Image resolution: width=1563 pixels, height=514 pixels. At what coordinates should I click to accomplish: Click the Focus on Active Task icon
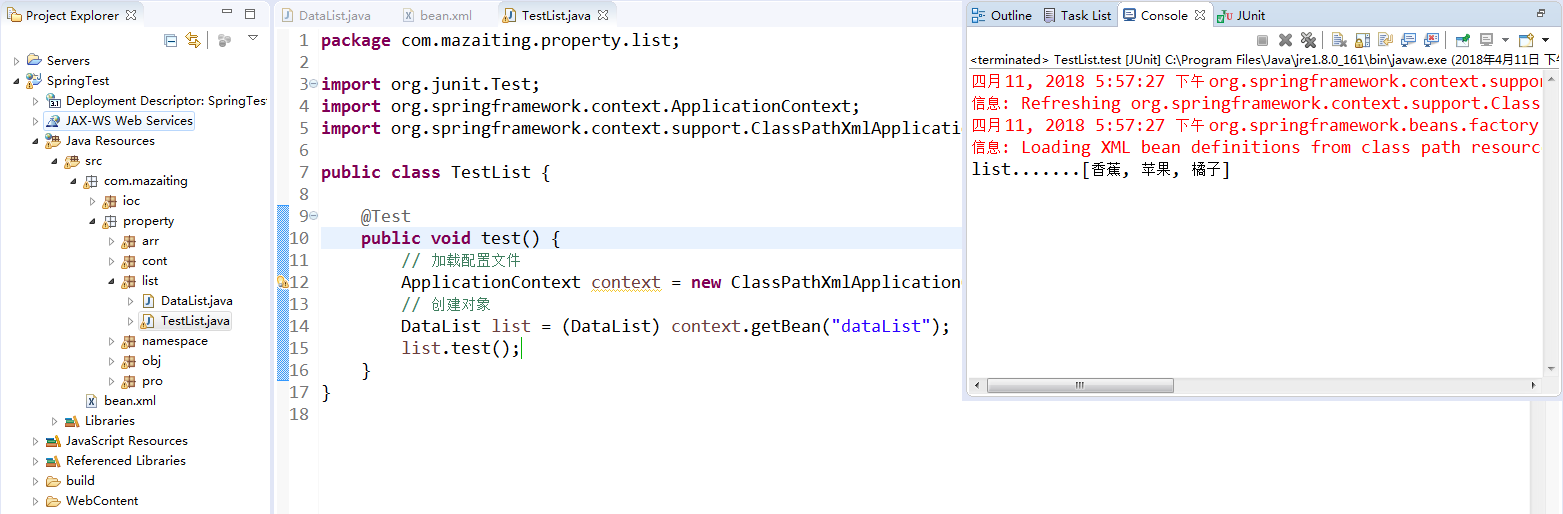(225, 40)
